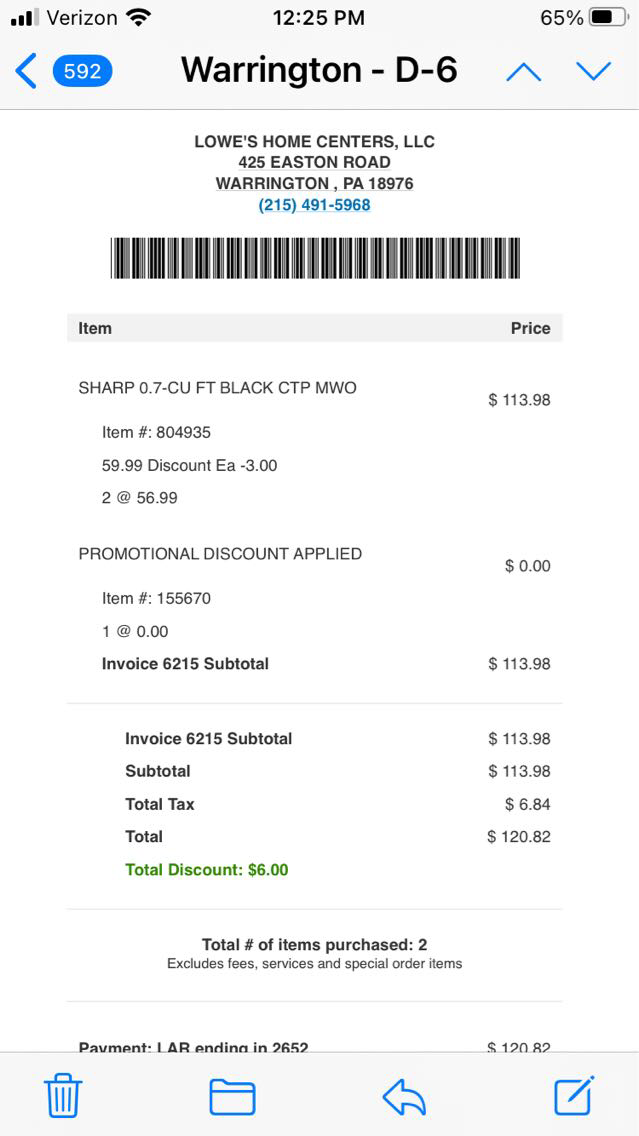Compose a new message

click(x=575, y=1095)
